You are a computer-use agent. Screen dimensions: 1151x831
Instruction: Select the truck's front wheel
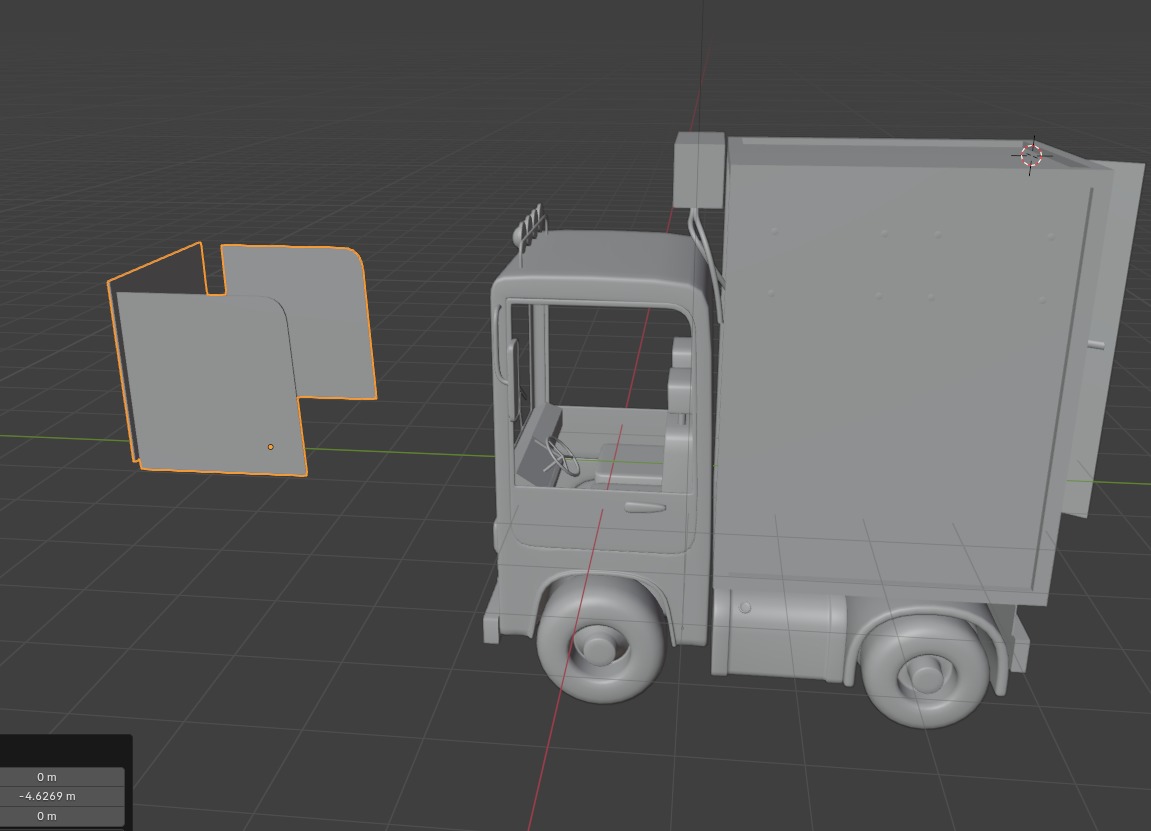point(600,640)
